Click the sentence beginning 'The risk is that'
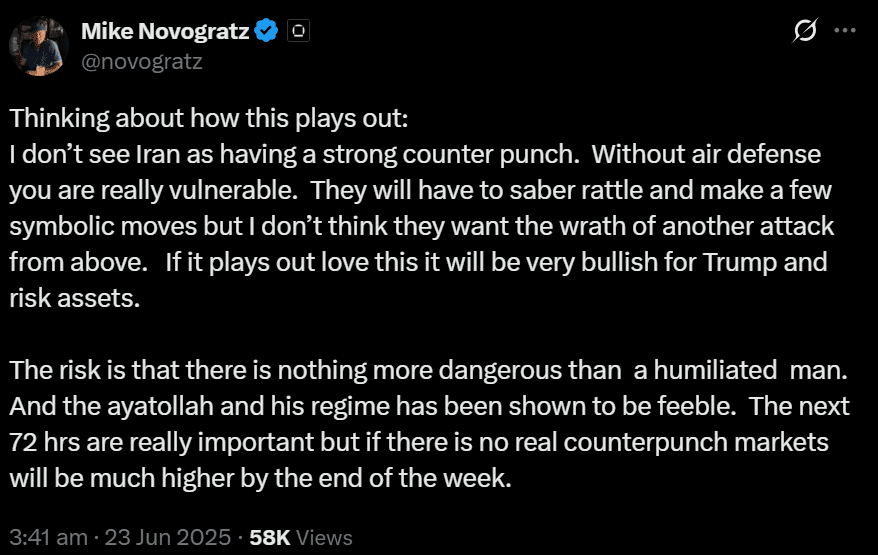 (x=428, y=370)
